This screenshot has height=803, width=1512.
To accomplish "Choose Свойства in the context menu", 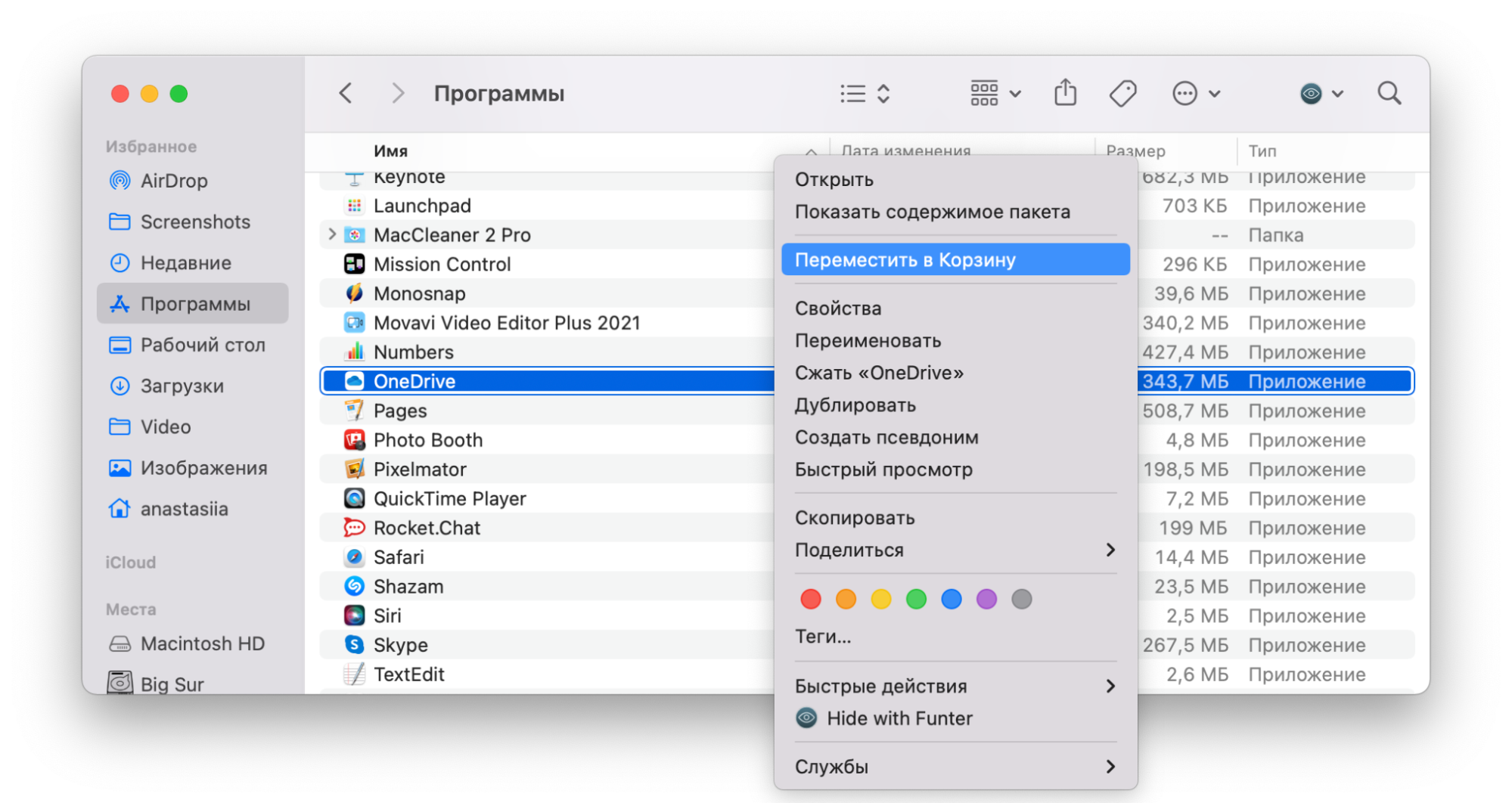I will (x=955, y=308).
